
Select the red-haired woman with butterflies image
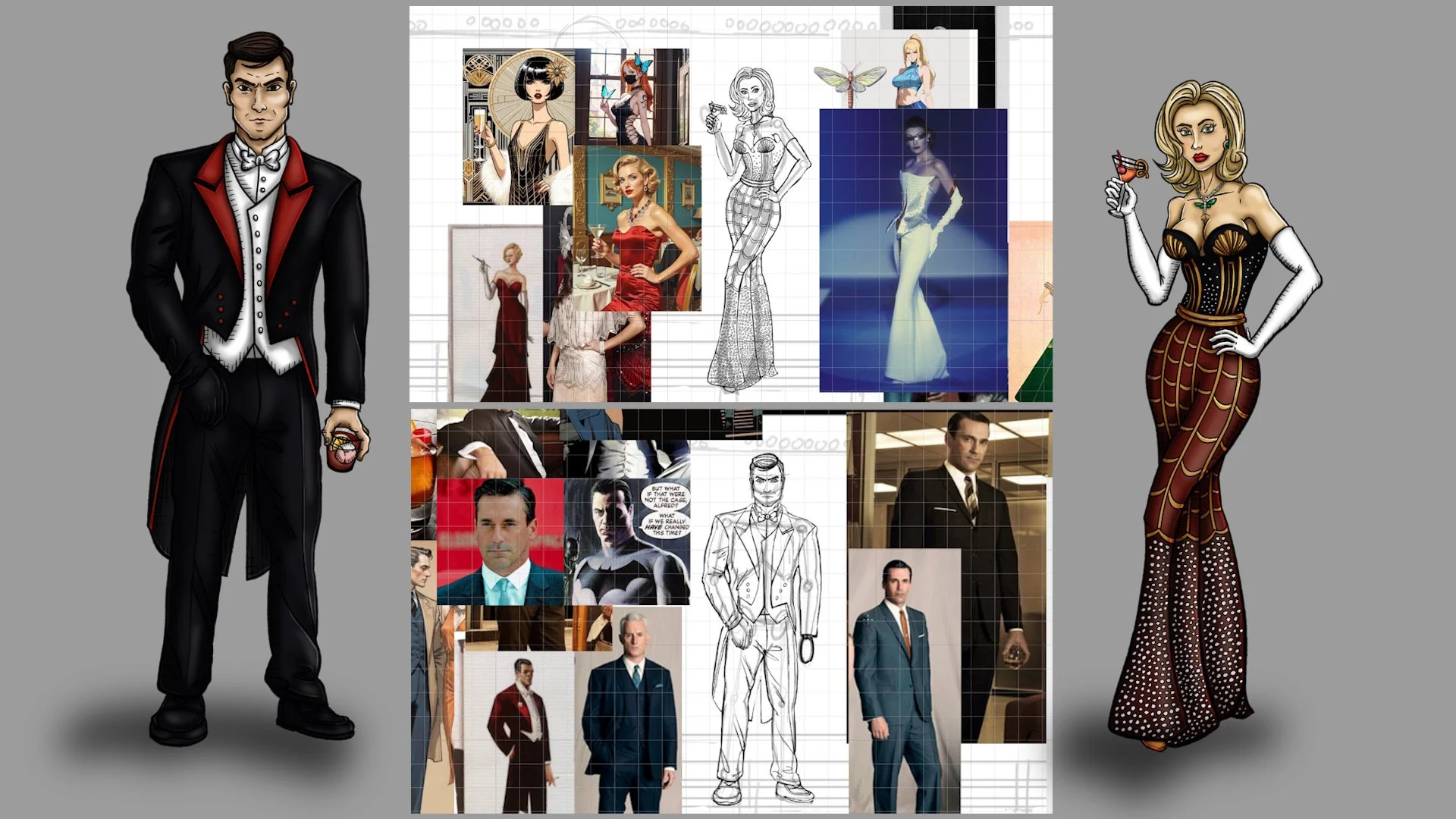tap(632, 97)
